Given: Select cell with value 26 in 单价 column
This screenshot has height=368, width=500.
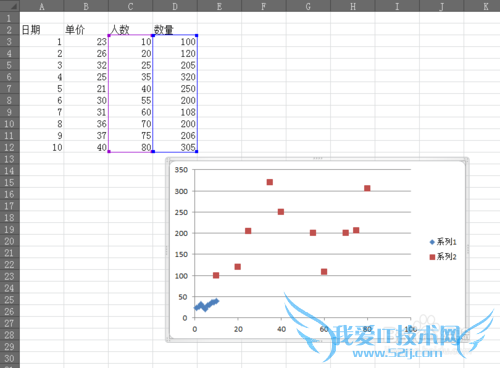Looking at the screenshot, I should pyautogui.click(x=86, y=53).
